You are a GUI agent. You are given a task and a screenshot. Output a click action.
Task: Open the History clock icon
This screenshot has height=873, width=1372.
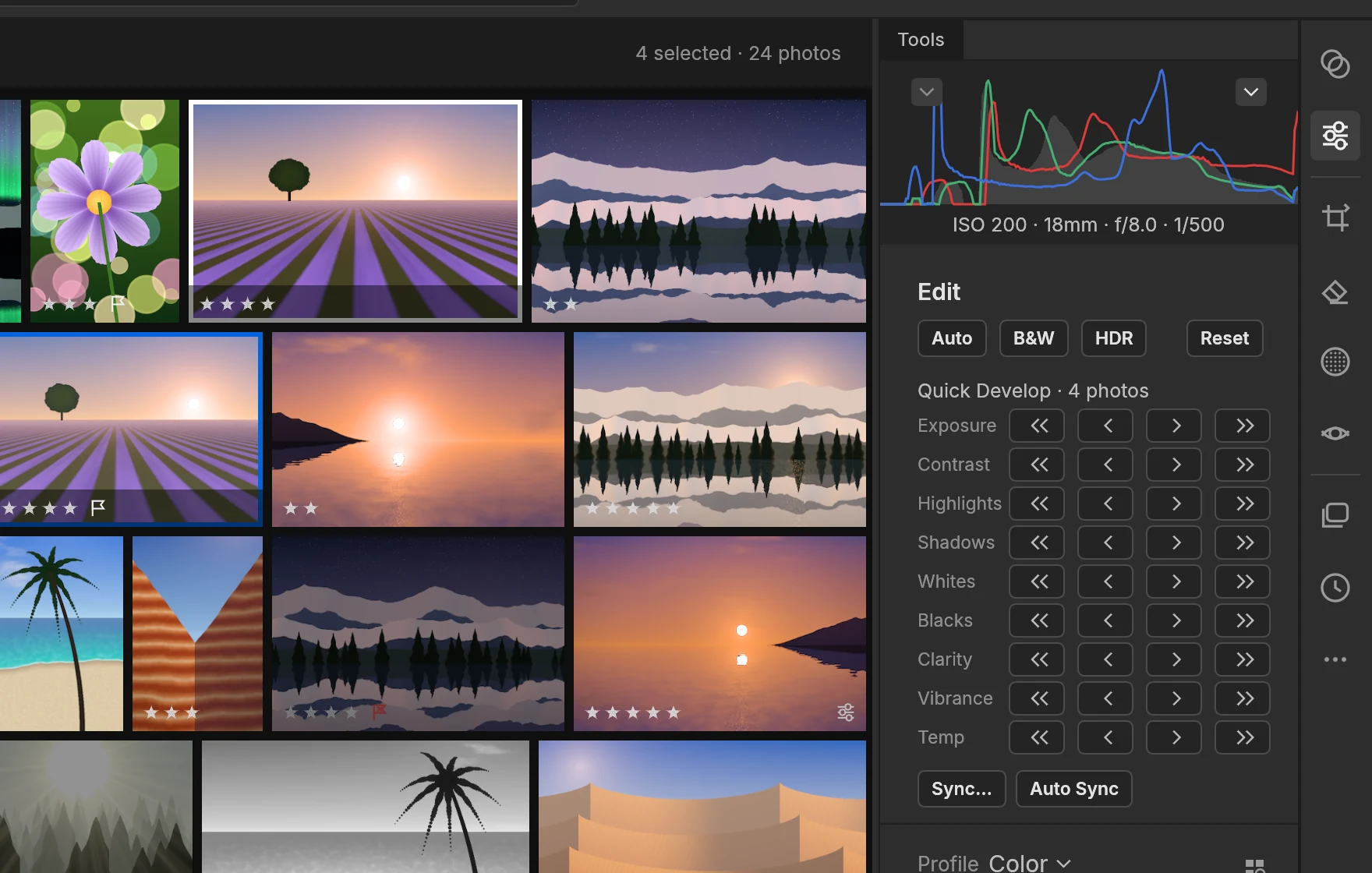tap(1335, 588)
